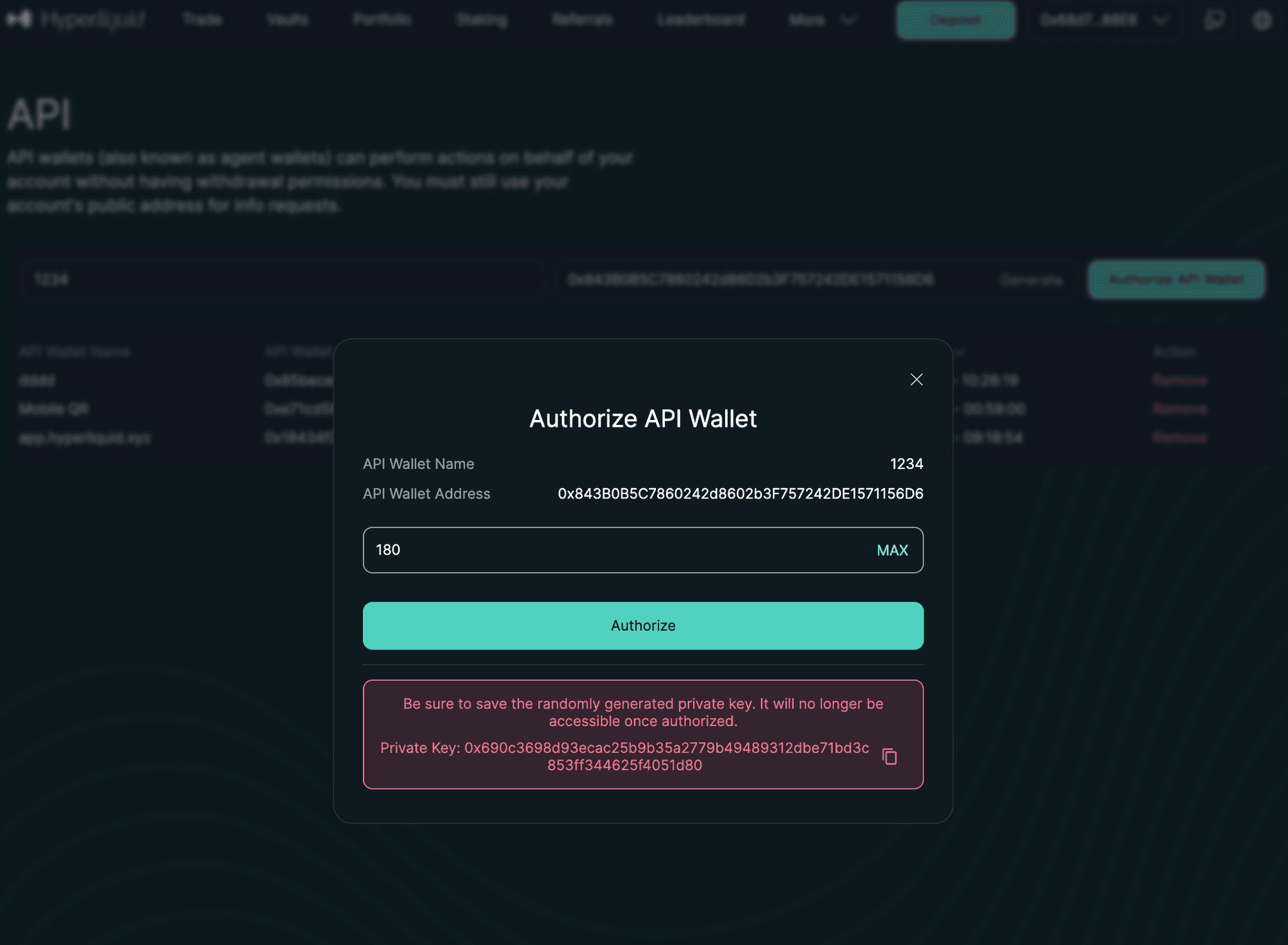Screen dimensions: 1288x945
Task: Close the Authorize API Wallet dialog
Action: [x=916, y=380]
